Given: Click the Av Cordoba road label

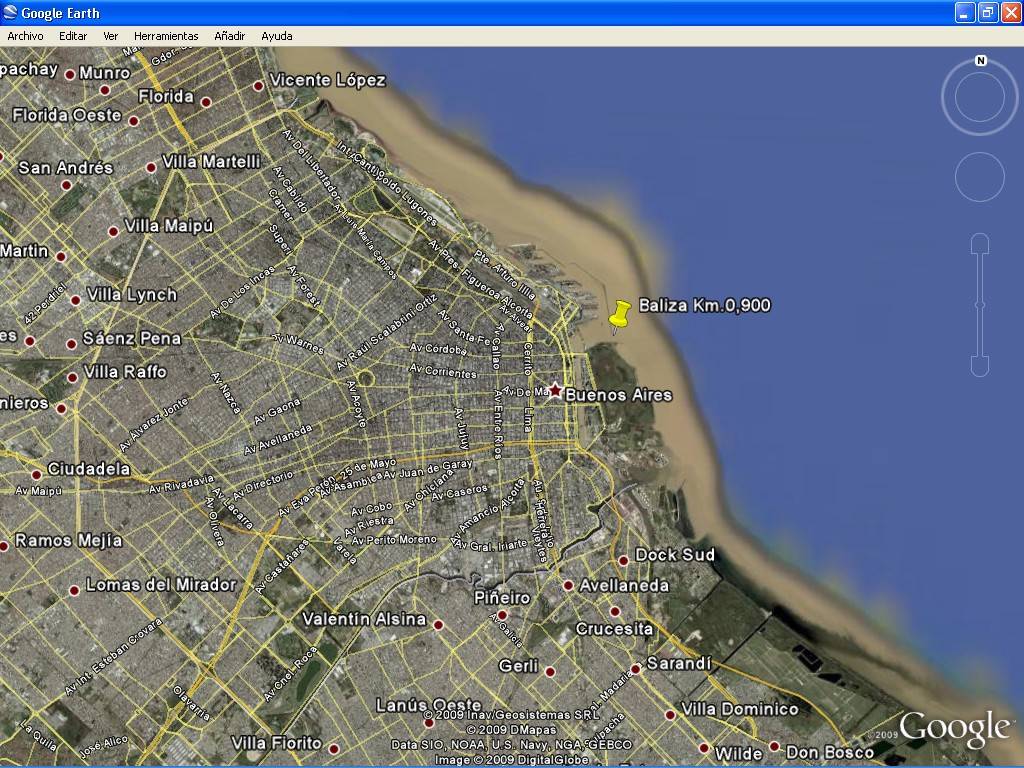Looking at the screenshot, I should (438, 349).
